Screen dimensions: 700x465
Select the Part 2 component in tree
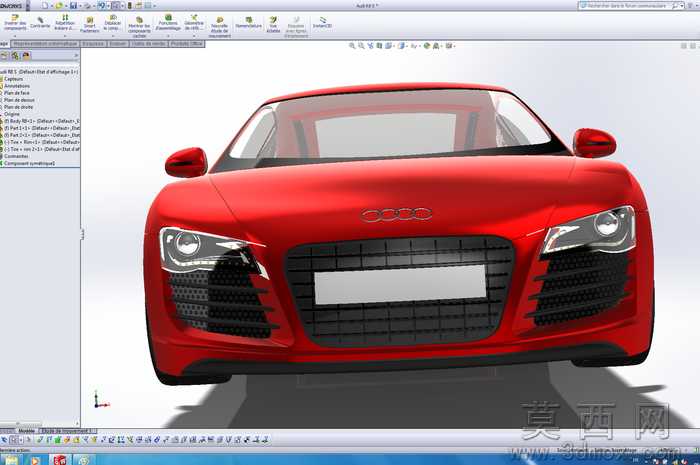click(x=42, y=135)
